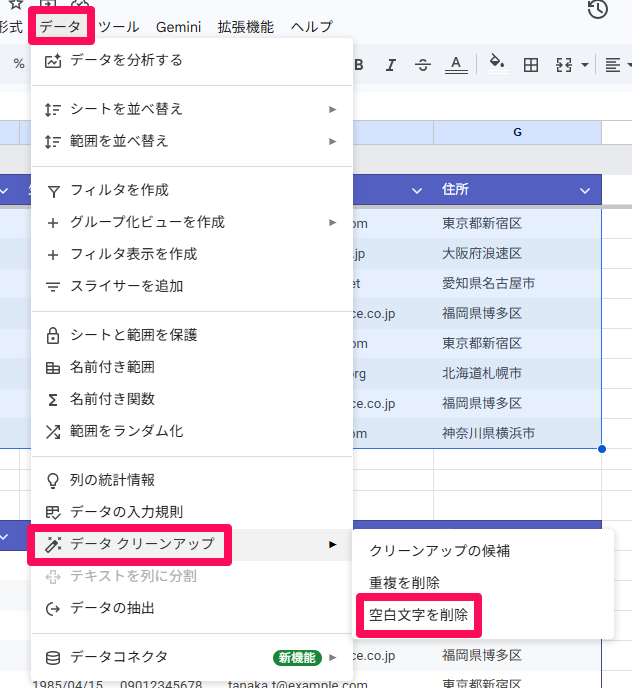Image resolution: width=632 pixels, height=688 pixels.
Task: Open the Gemini menu
Action: [178, 27]
